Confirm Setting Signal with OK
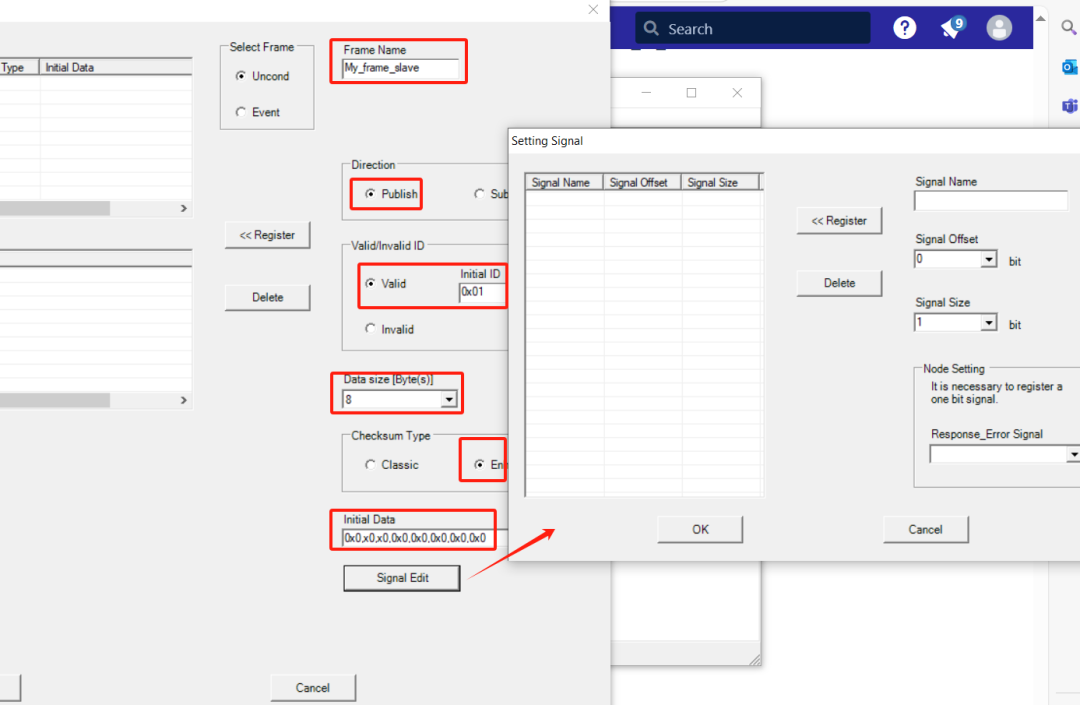The height and width of the screenshot is (705, 1080). pos(700,529)
